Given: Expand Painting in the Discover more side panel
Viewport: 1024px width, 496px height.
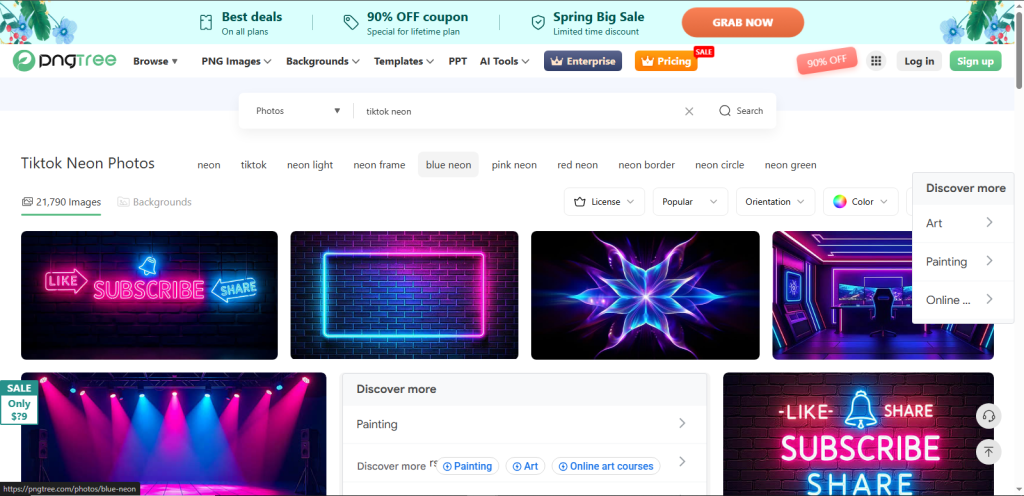Looking at the screenshot, I should point(963,262).
